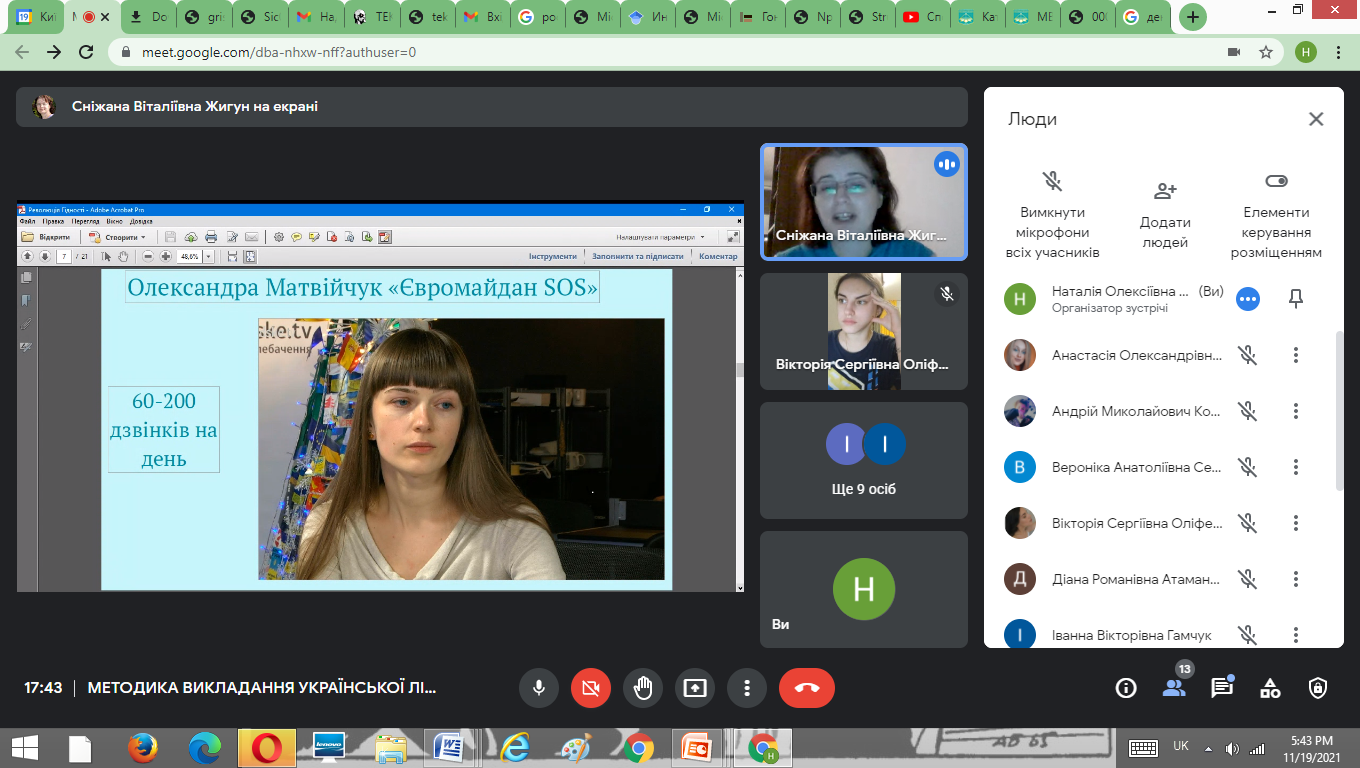1360x768 pixels.
Task: Turn on the camera button
Action: point(591,688)
